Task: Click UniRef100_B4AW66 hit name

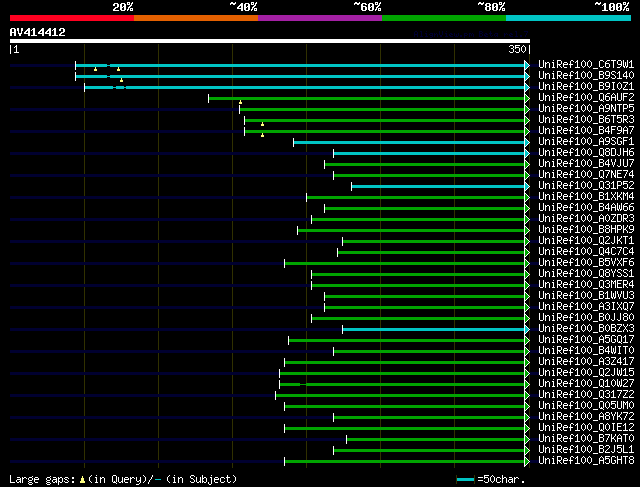Action: coord(586,208)
